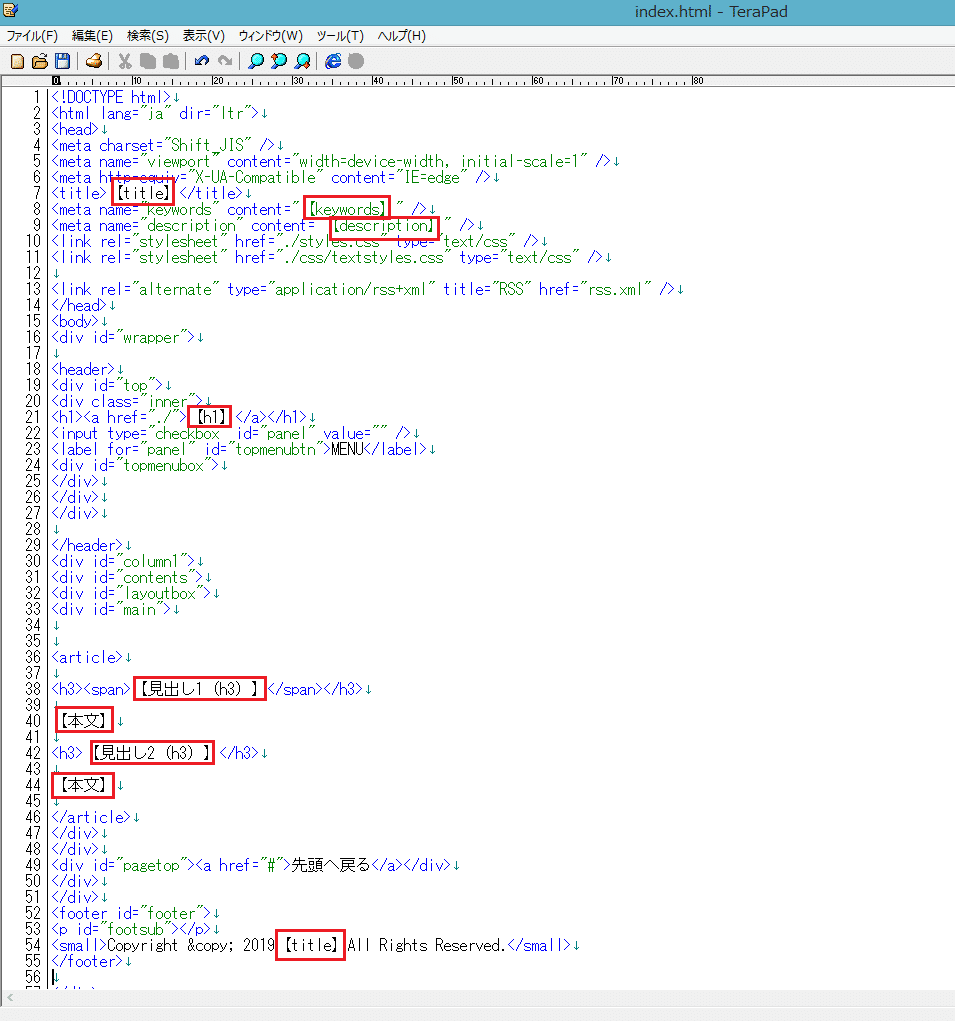The image size is (955, 1021).
Task: Click the Shift_JIS charset value
Action: 208,145
